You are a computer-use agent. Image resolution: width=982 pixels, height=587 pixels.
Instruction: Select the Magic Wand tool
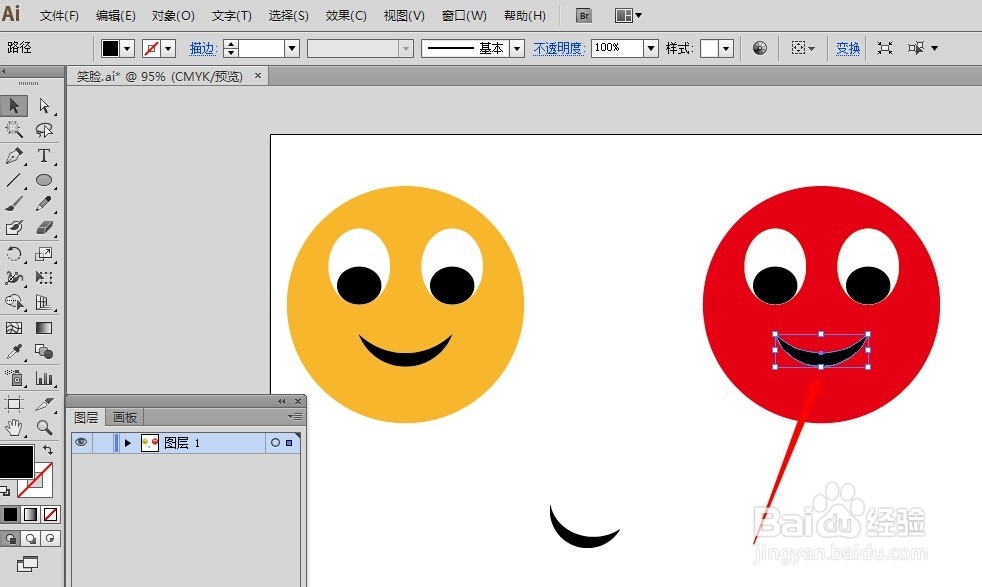tap(14, 130)
